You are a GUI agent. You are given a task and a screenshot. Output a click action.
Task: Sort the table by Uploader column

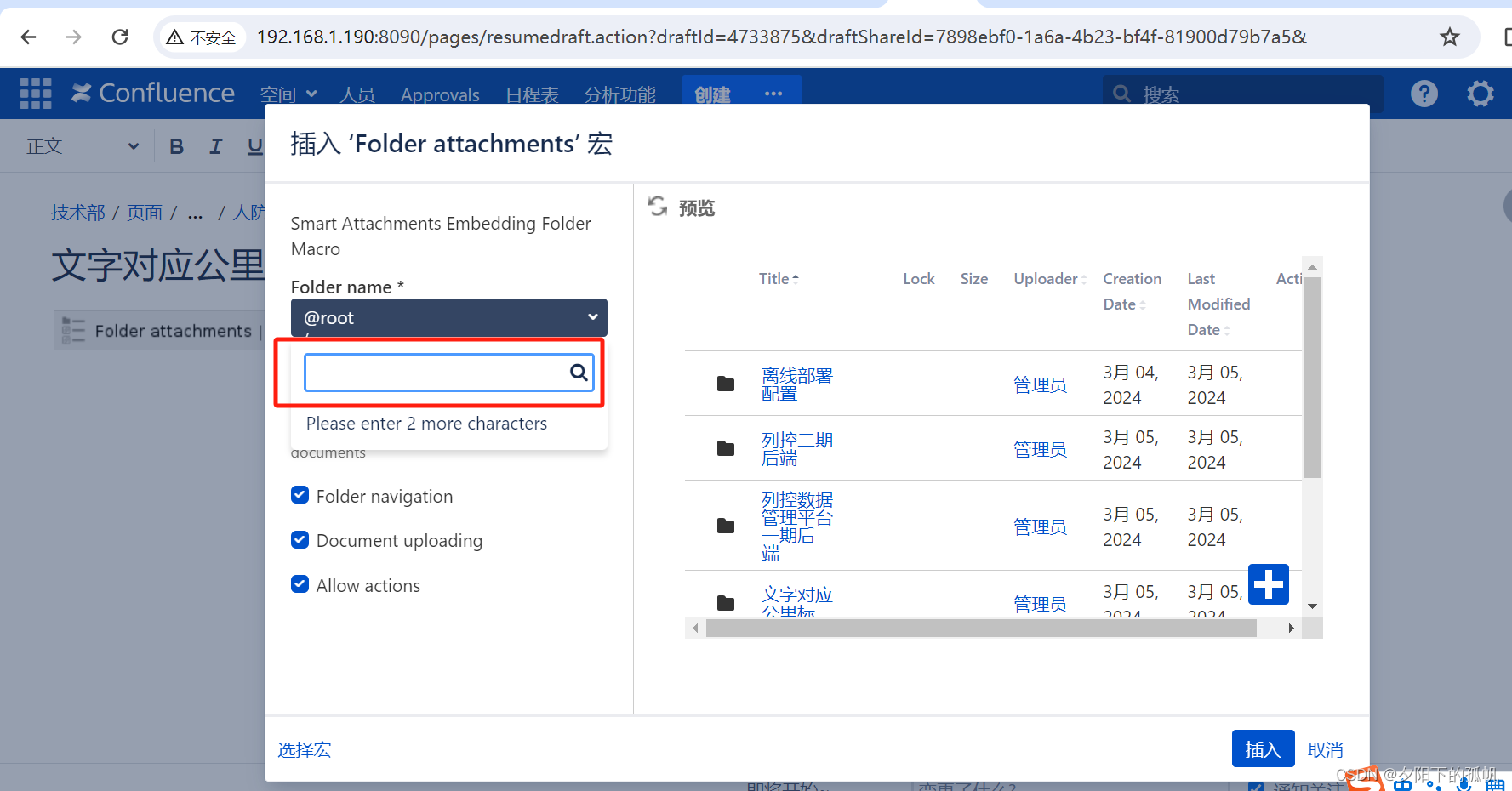coord(1050,279)
